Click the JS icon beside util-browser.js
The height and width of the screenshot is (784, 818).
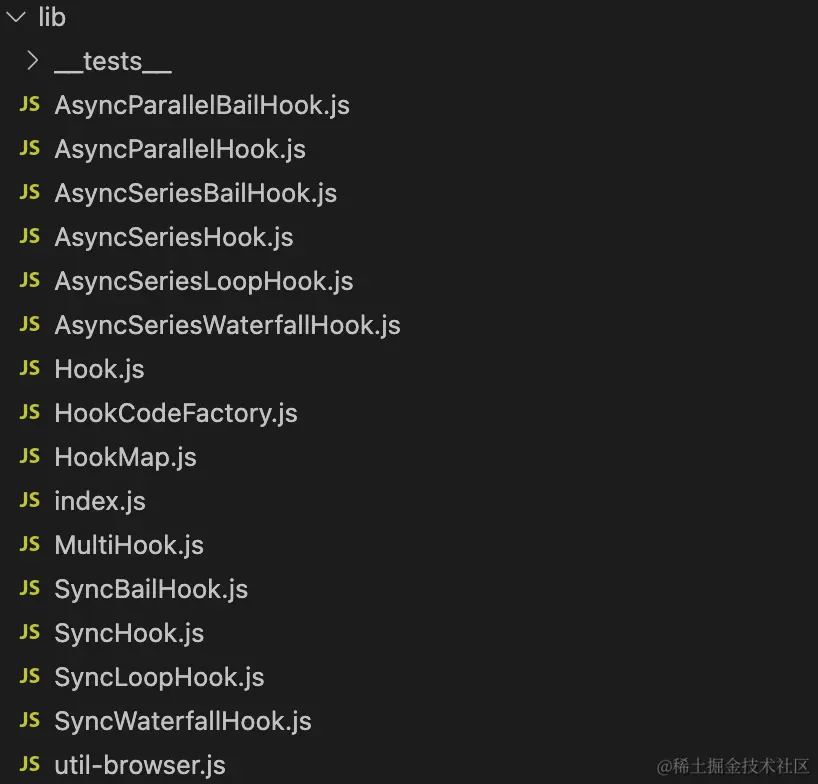[x=30, y=765]
